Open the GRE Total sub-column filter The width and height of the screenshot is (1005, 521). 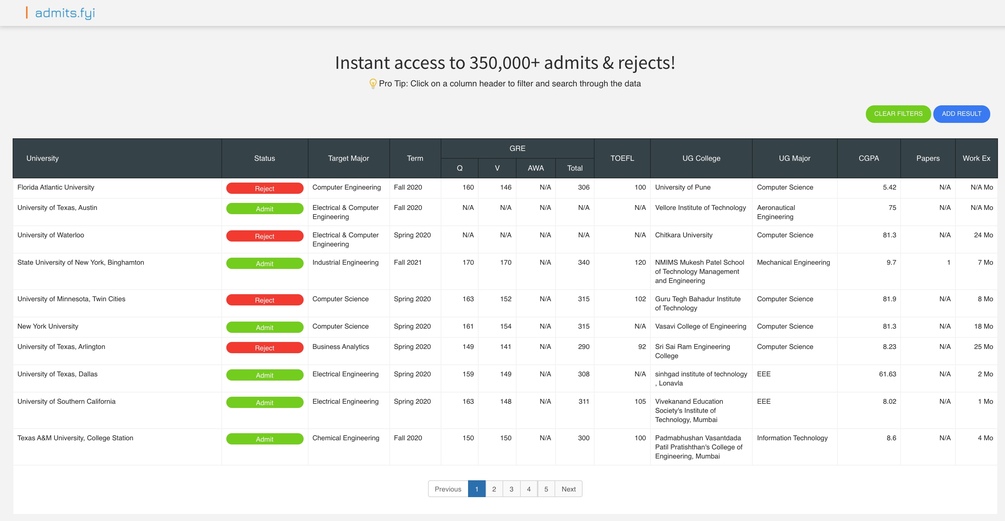click(x=575, y=168)
